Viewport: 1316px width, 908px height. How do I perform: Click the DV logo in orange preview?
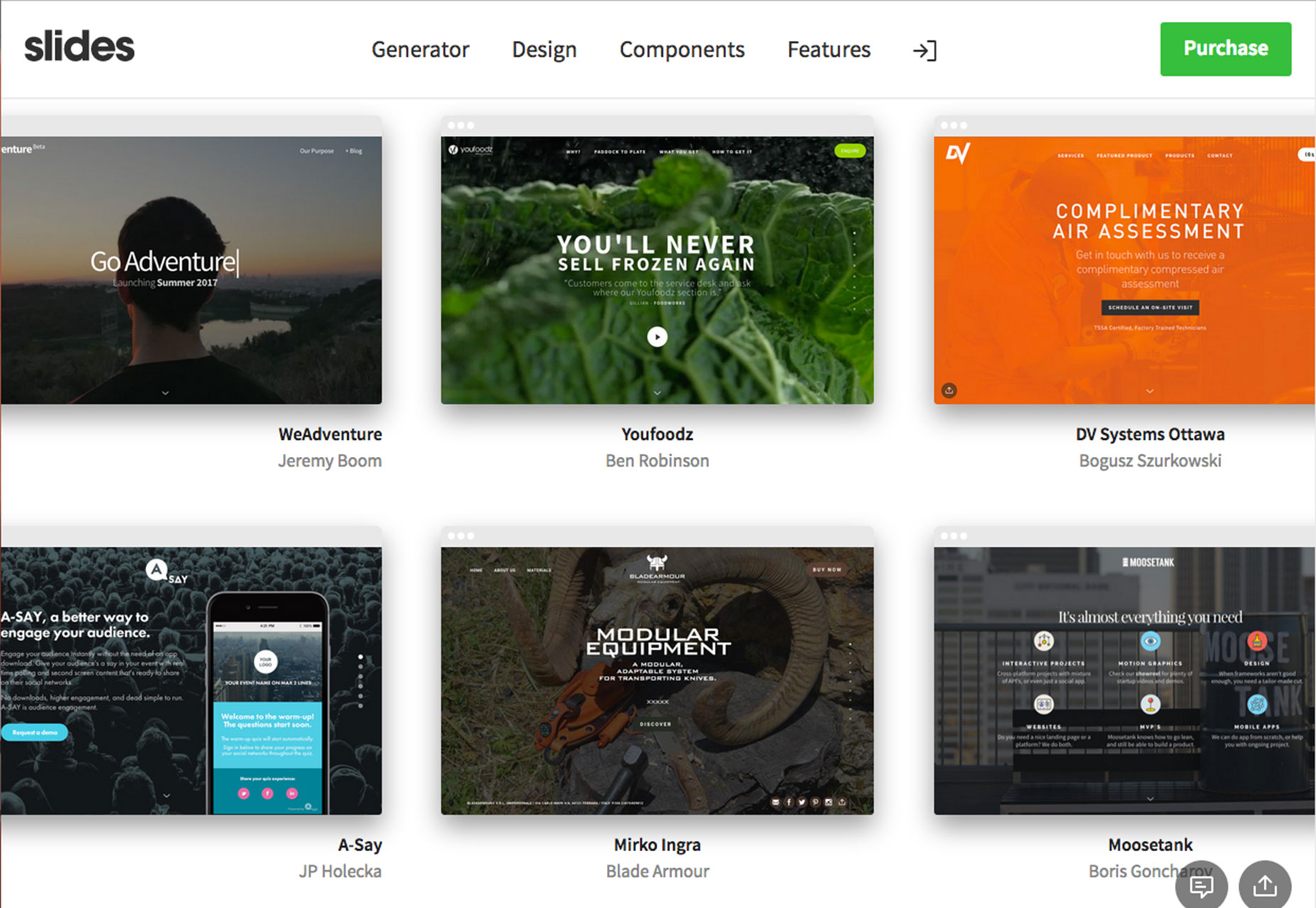(x=958, y=153)
